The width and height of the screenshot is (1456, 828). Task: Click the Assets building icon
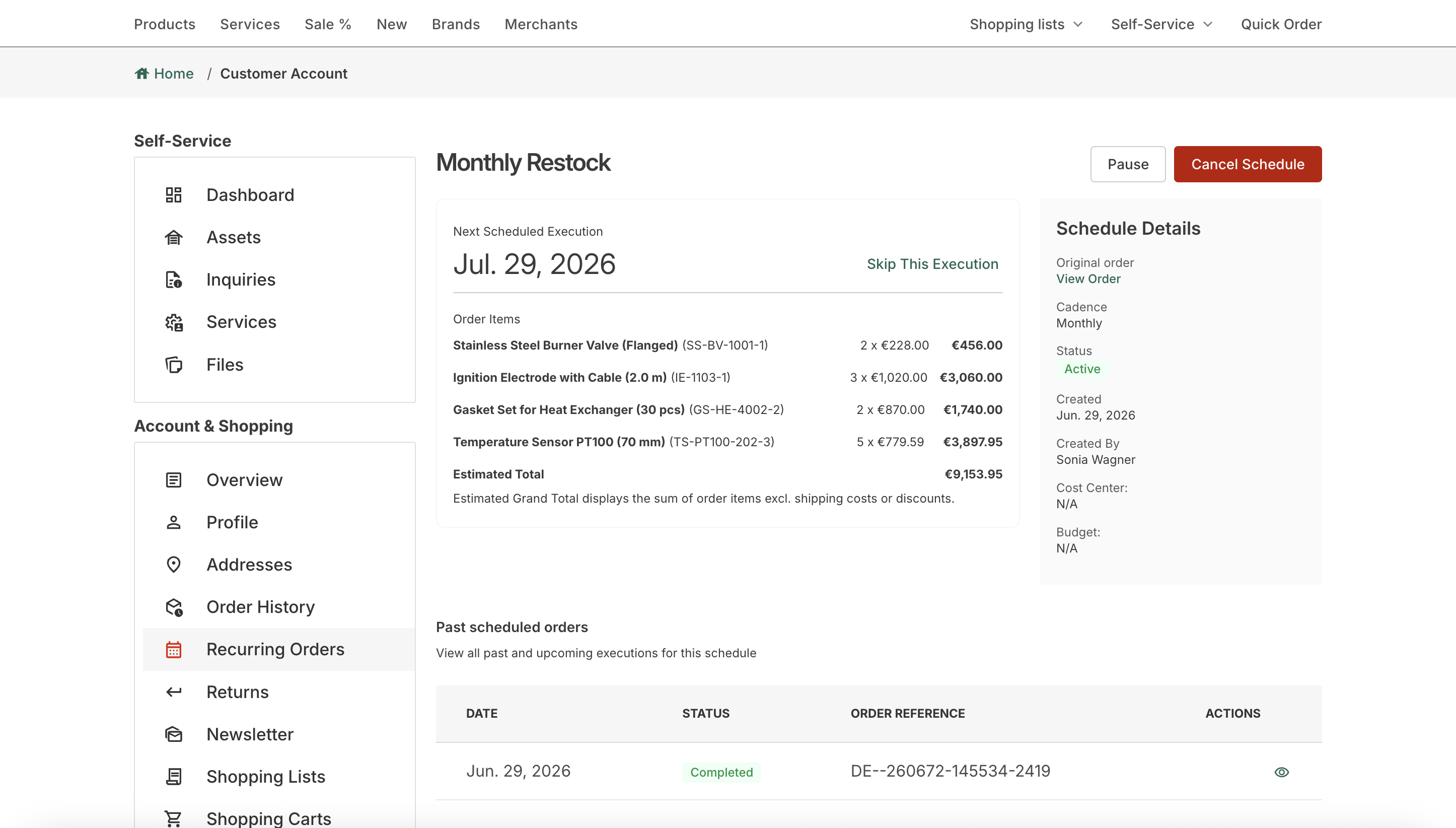tap(173, 237)
